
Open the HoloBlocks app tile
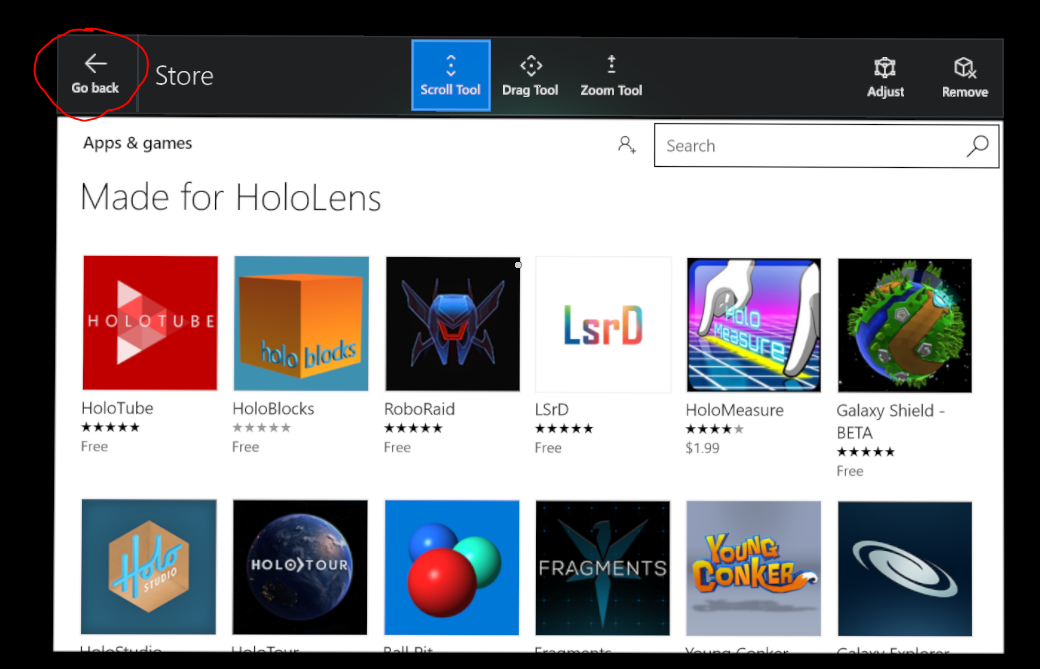click(x=301, y=324)
